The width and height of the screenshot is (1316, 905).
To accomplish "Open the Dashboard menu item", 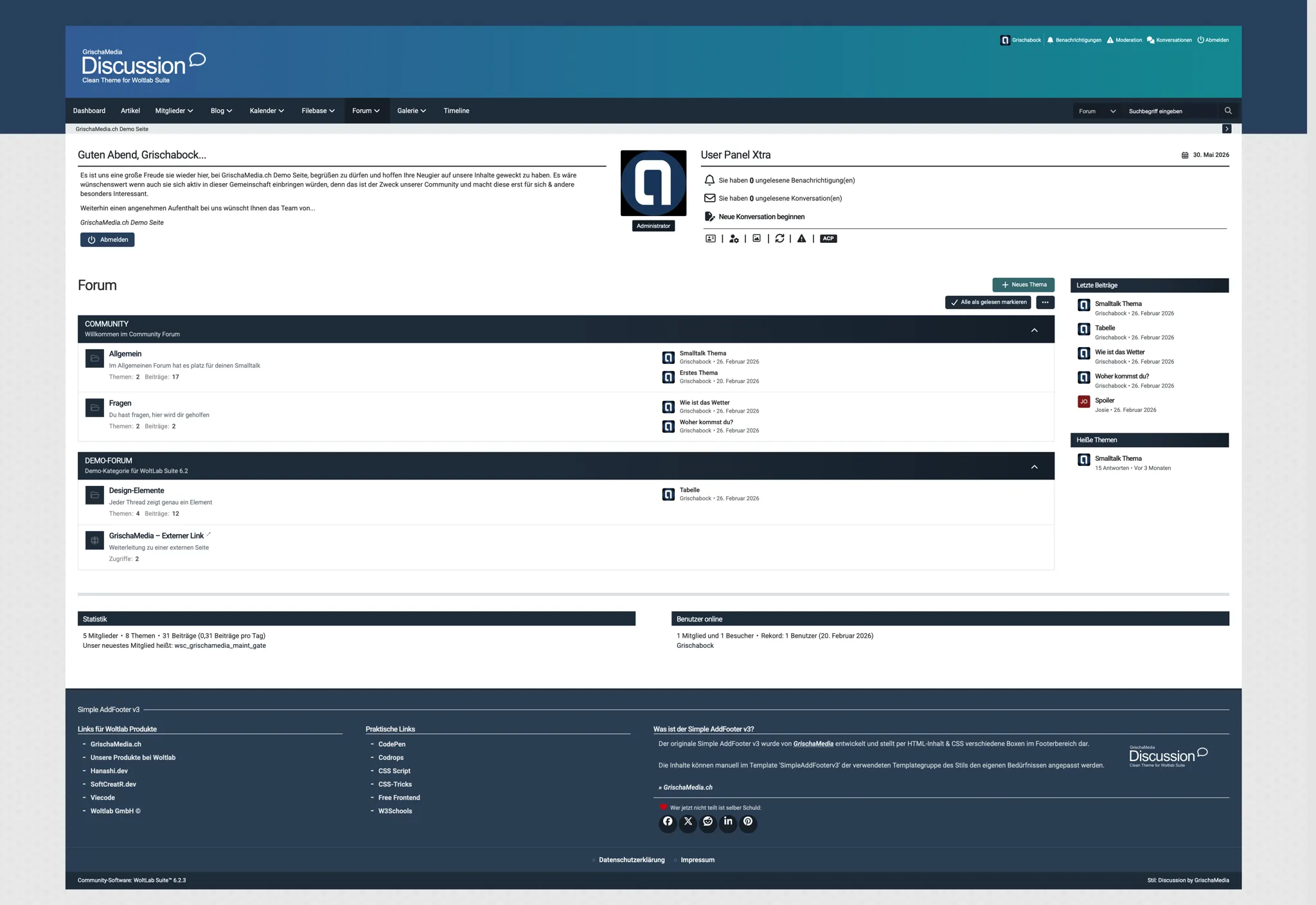I will pos(89,111).
